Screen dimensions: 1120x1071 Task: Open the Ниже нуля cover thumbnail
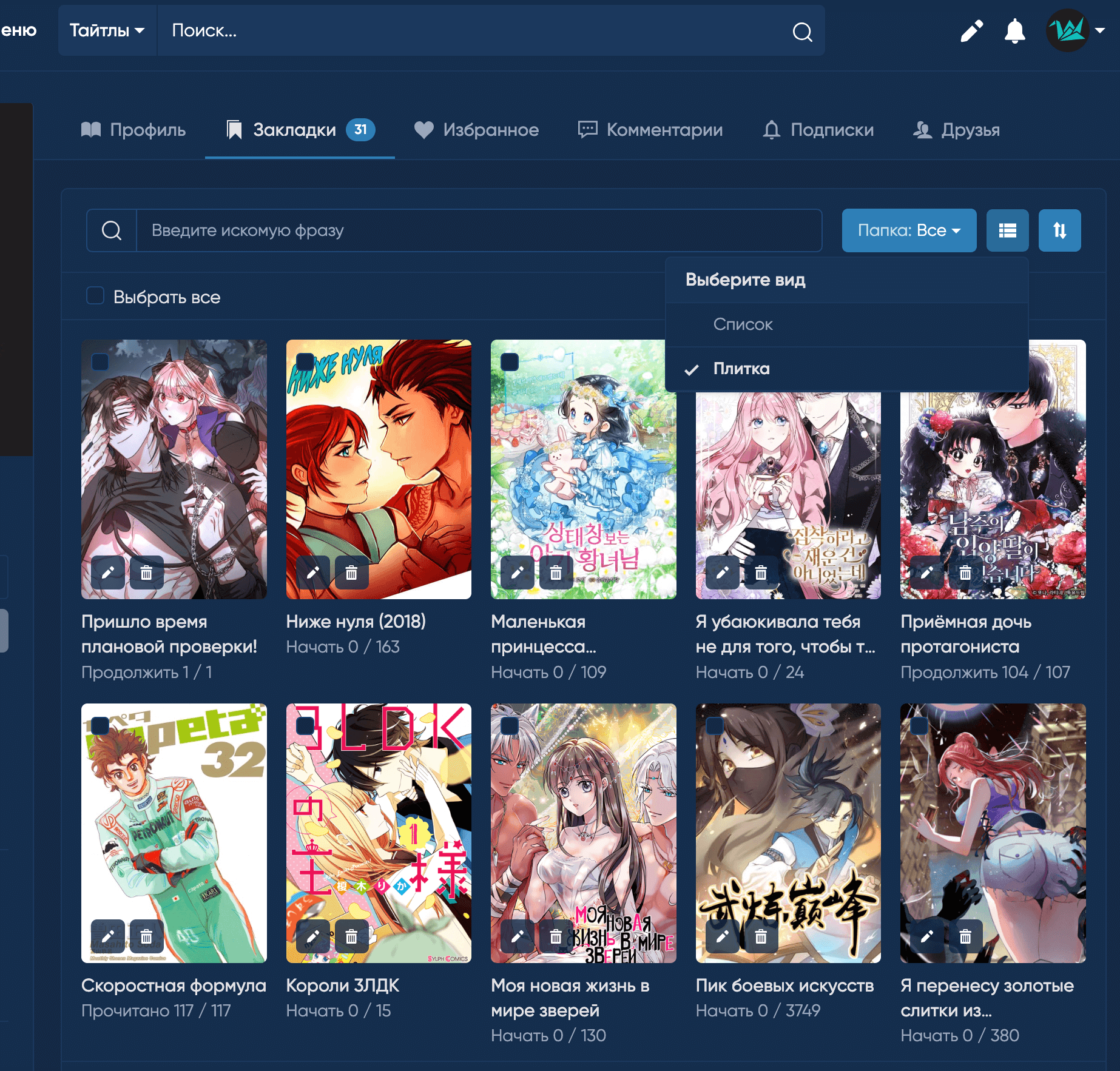379,469
